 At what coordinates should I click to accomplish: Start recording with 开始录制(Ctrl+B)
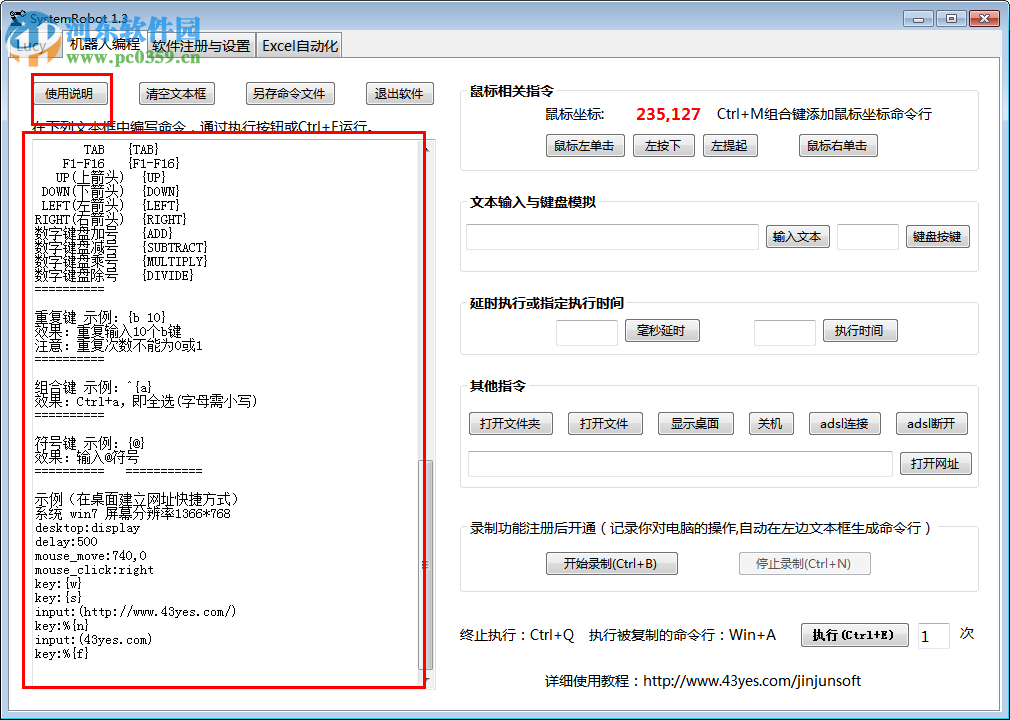pyautogui.click(x=611, y=563)
